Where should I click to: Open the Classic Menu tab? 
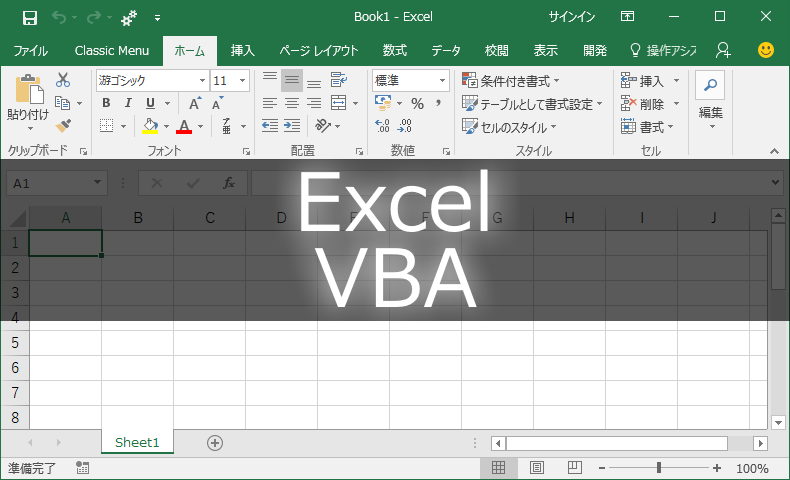coord(112,51)
